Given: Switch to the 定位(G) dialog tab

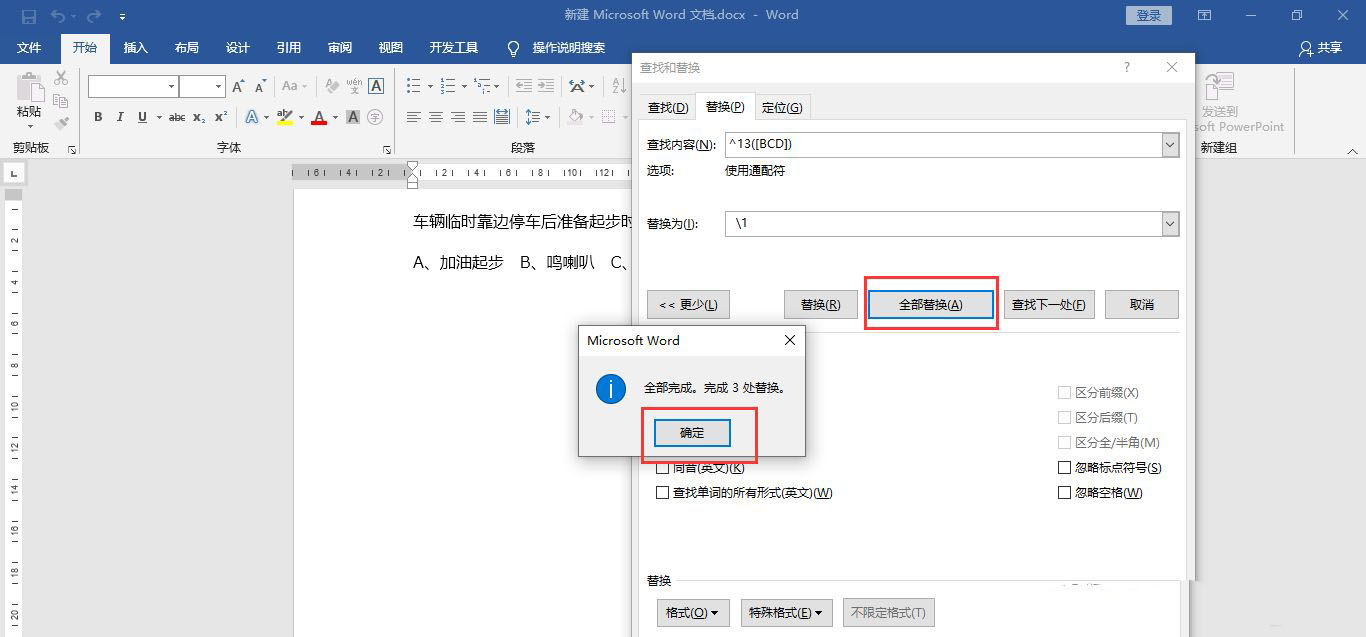Looking at the screenshot, I should tap(781, 107).
